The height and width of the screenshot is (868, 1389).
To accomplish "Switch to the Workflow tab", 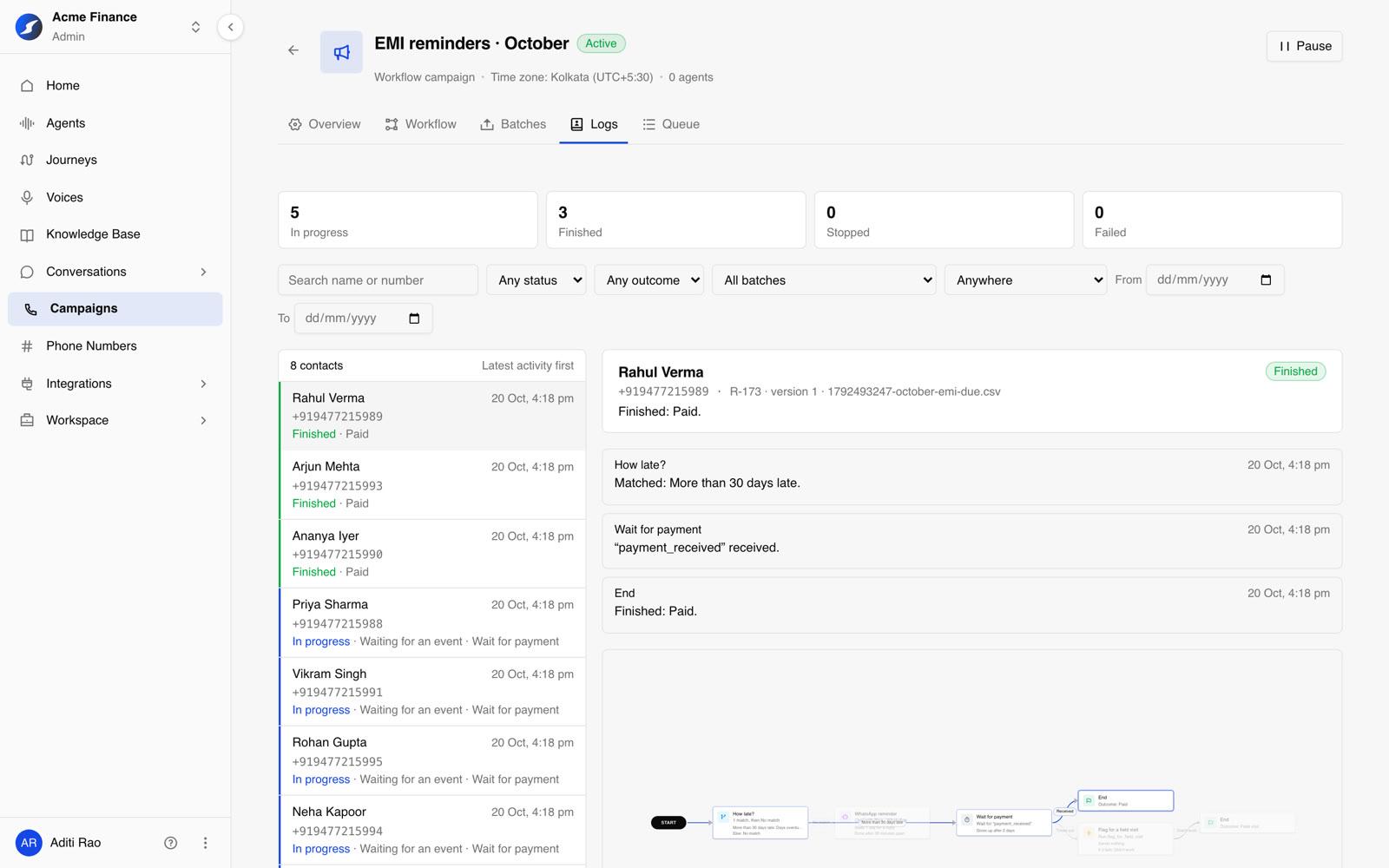I will coord(421,124).
